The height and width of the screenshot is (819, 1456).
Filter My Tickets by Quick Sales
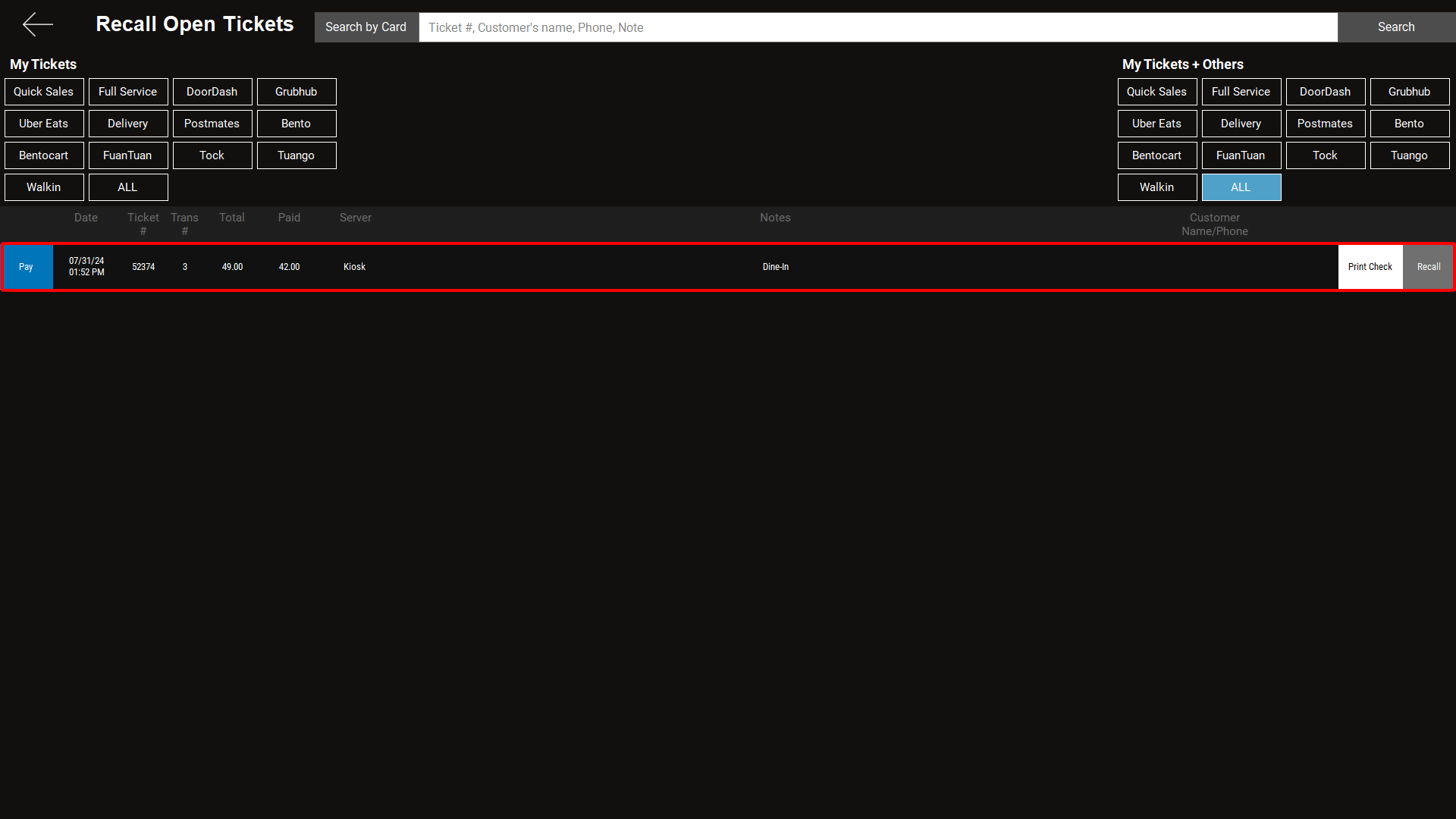tap(44, 92)
